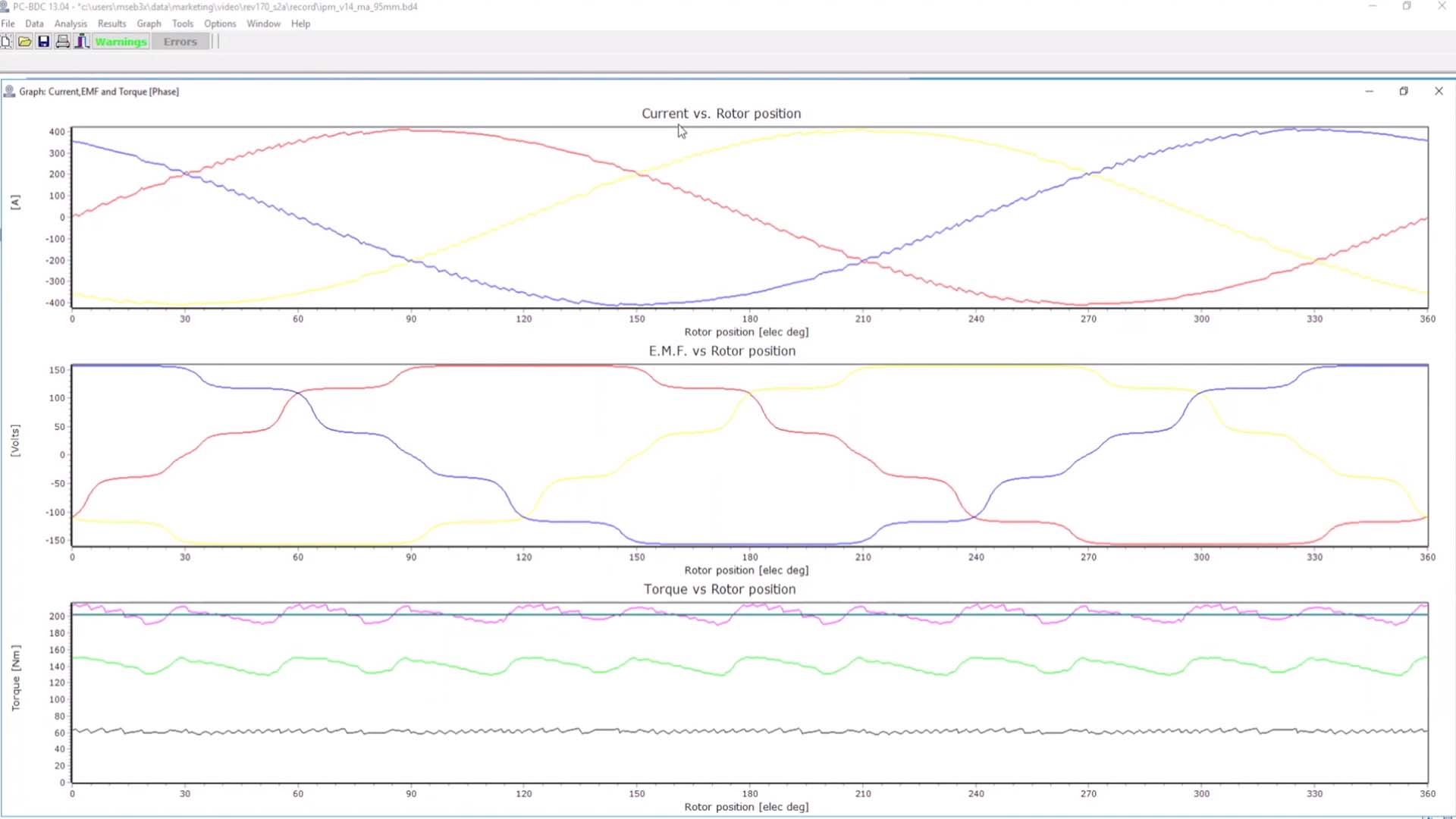Click the PC-BDC application icon in title bar

click(x=5, y=6)
